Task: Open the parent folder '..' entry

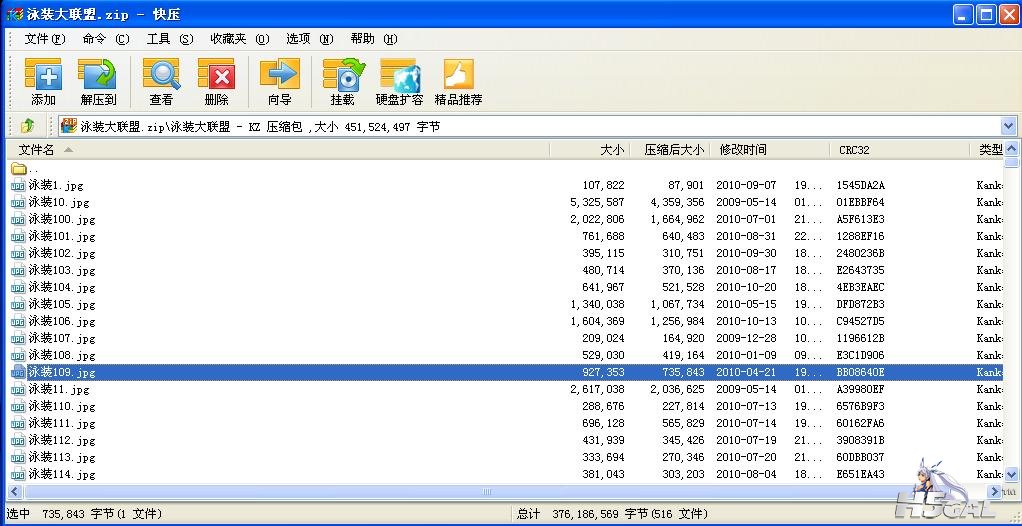Action: tap(34, 169)
